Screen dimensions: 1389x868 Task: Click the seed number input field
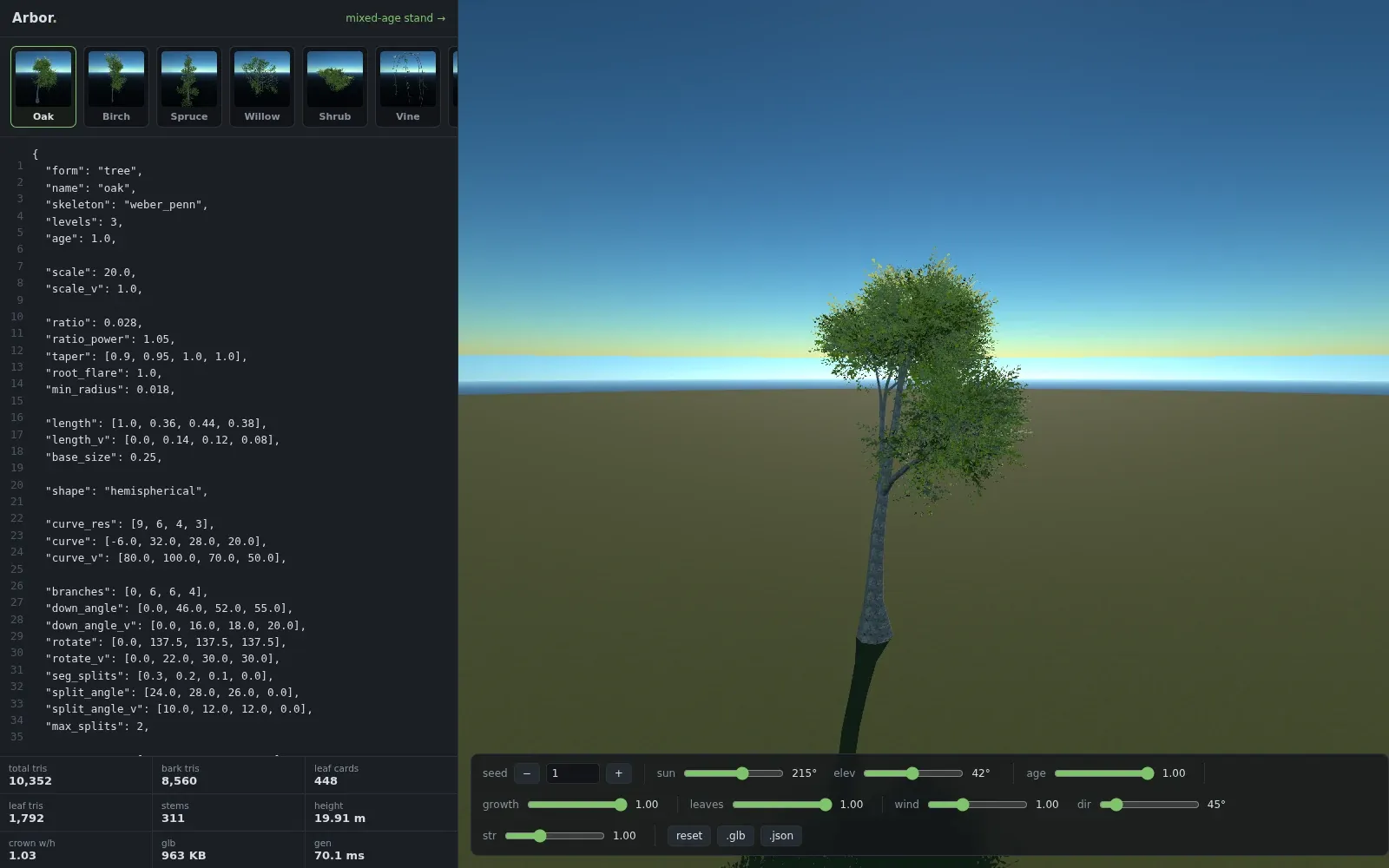[x=573, y=773]
